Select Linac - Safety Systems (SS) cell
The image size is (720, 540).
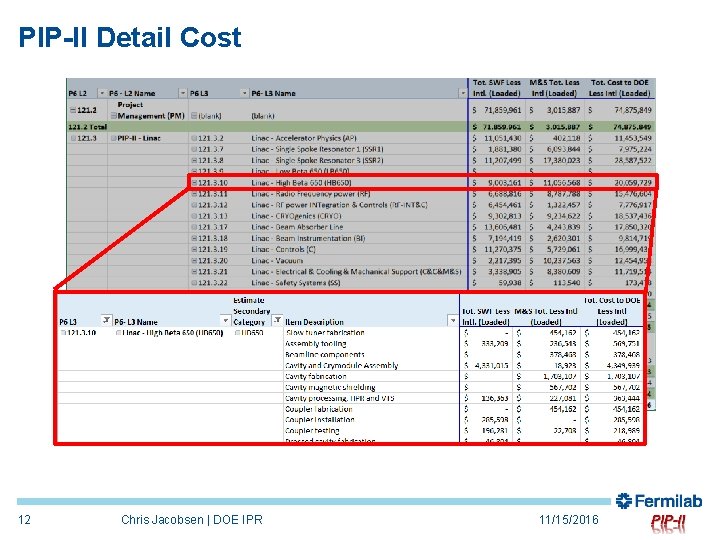pos(296,283)
